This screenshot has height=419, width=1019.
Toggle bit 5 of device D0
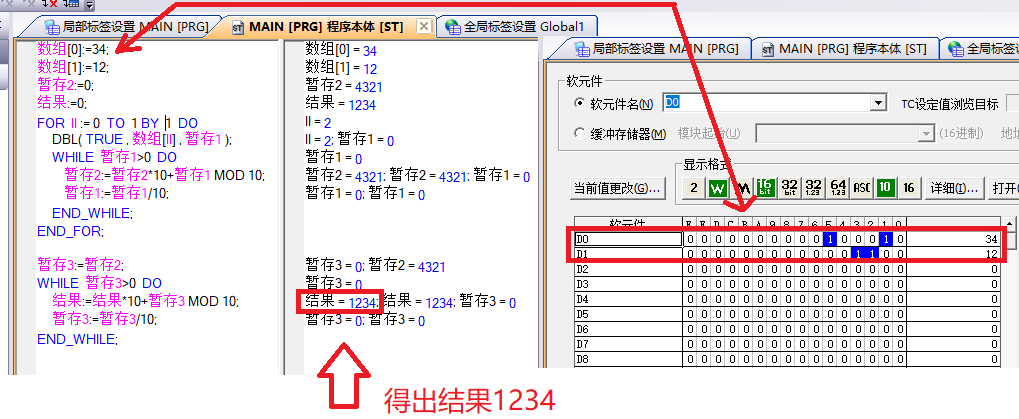(830, 239)
